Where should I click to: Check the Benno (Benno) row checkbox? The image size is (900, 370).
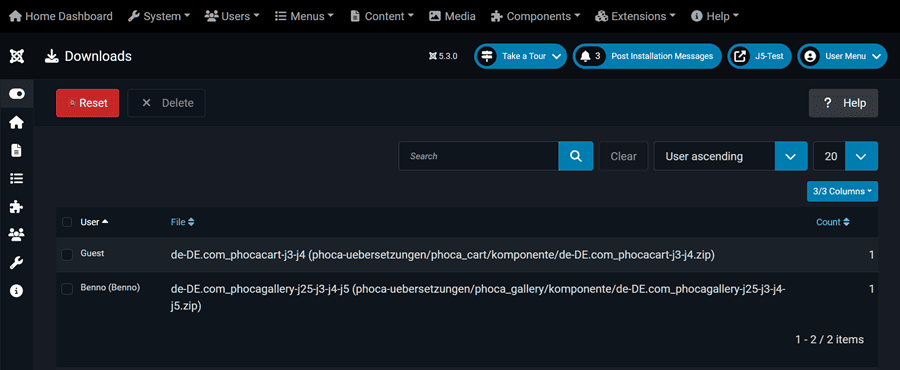point(67,290)
